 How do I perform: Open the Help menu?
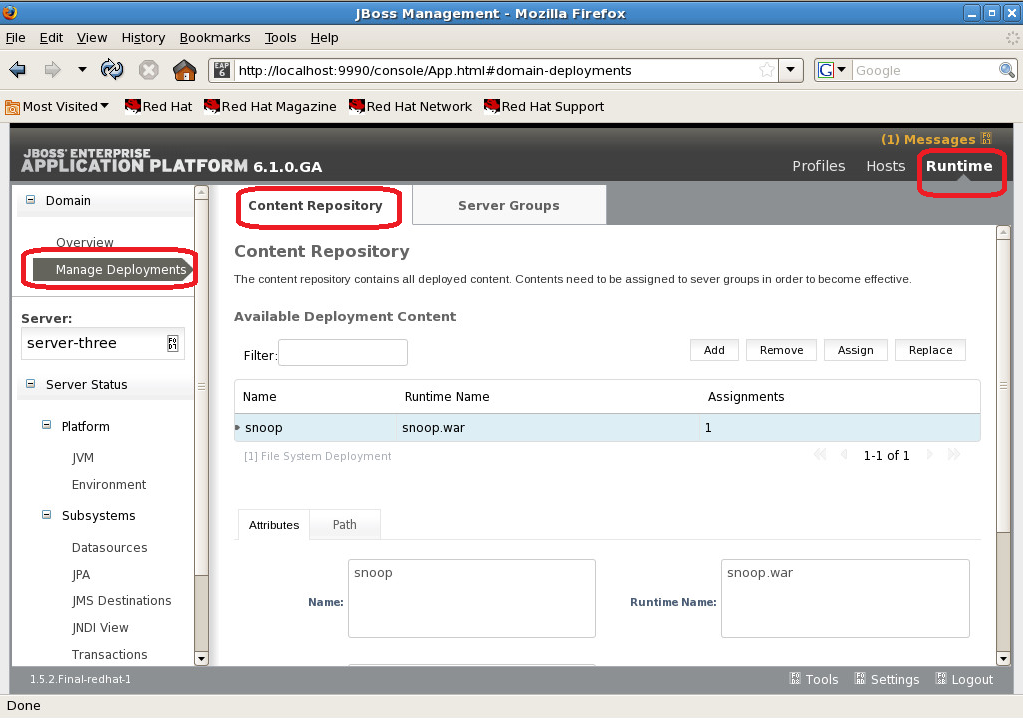pyautogui.click(x=324, y=38)
